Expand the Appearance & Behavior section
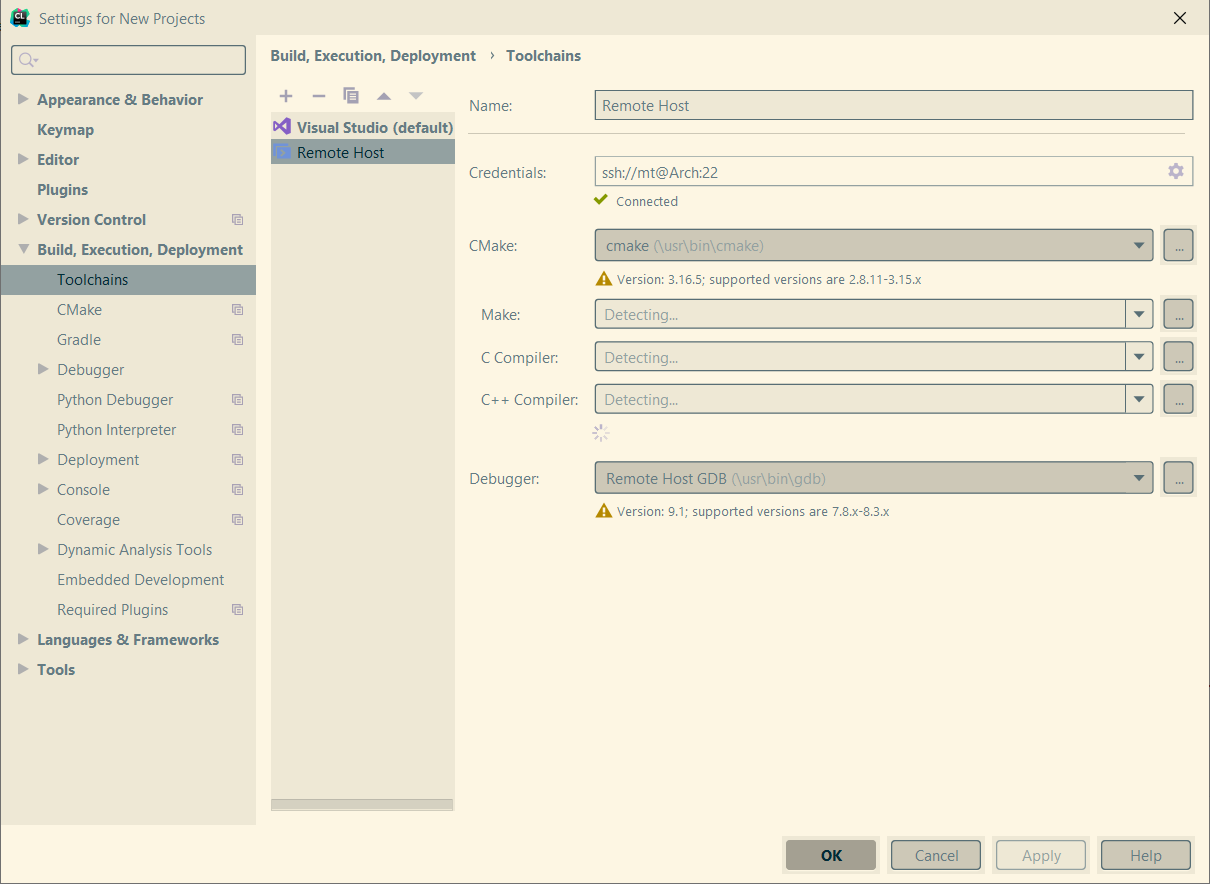 pyautogui.click(x=24, y=99)
